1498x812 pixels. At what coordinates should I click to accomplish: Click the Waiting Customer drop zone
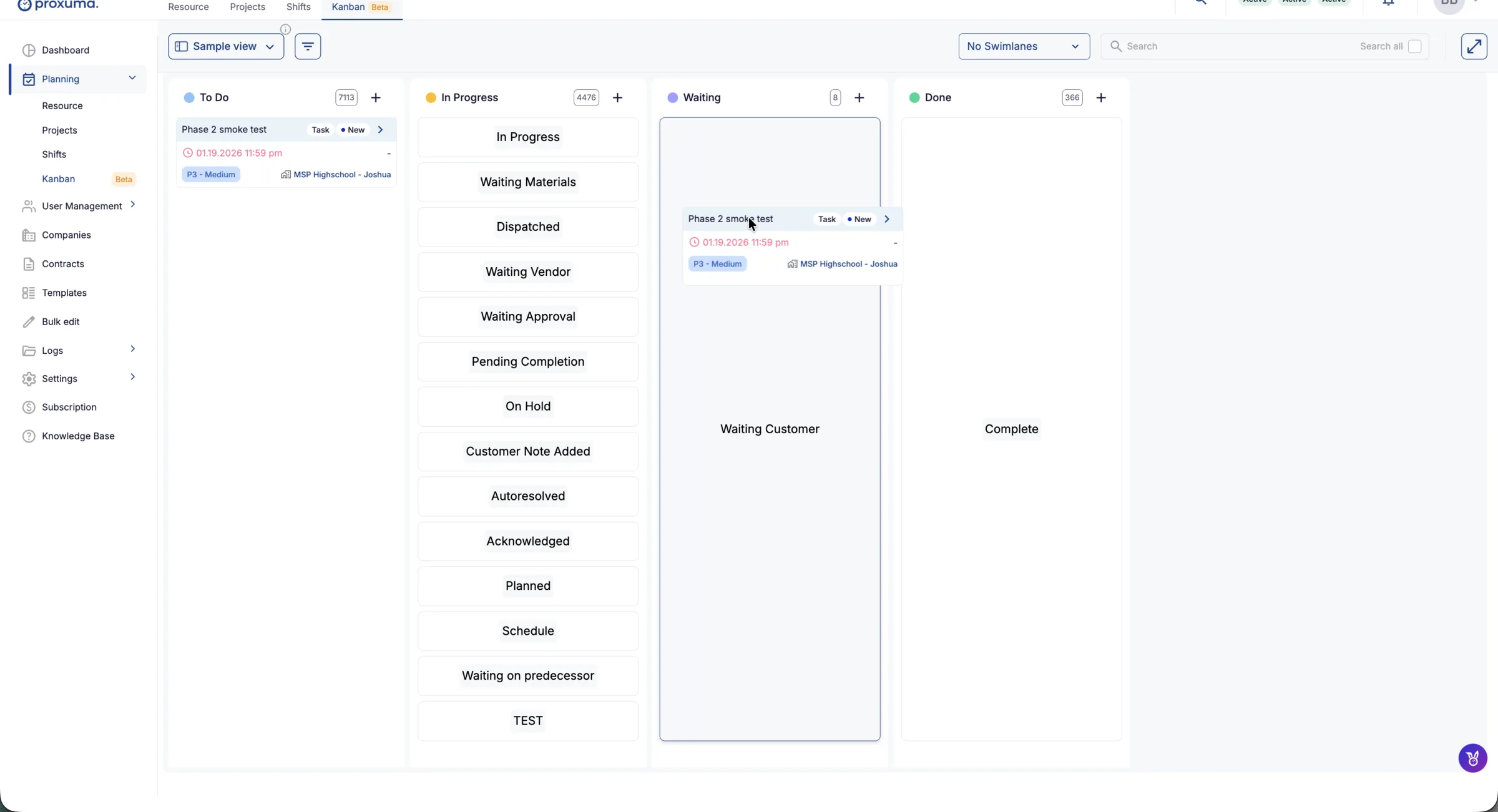tap(770, 429)
